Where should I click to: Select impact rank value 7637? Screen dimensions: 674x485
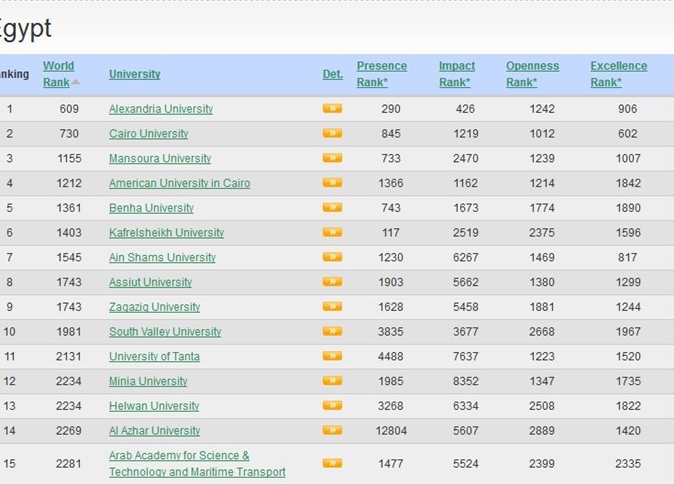[x=466, y=356]
